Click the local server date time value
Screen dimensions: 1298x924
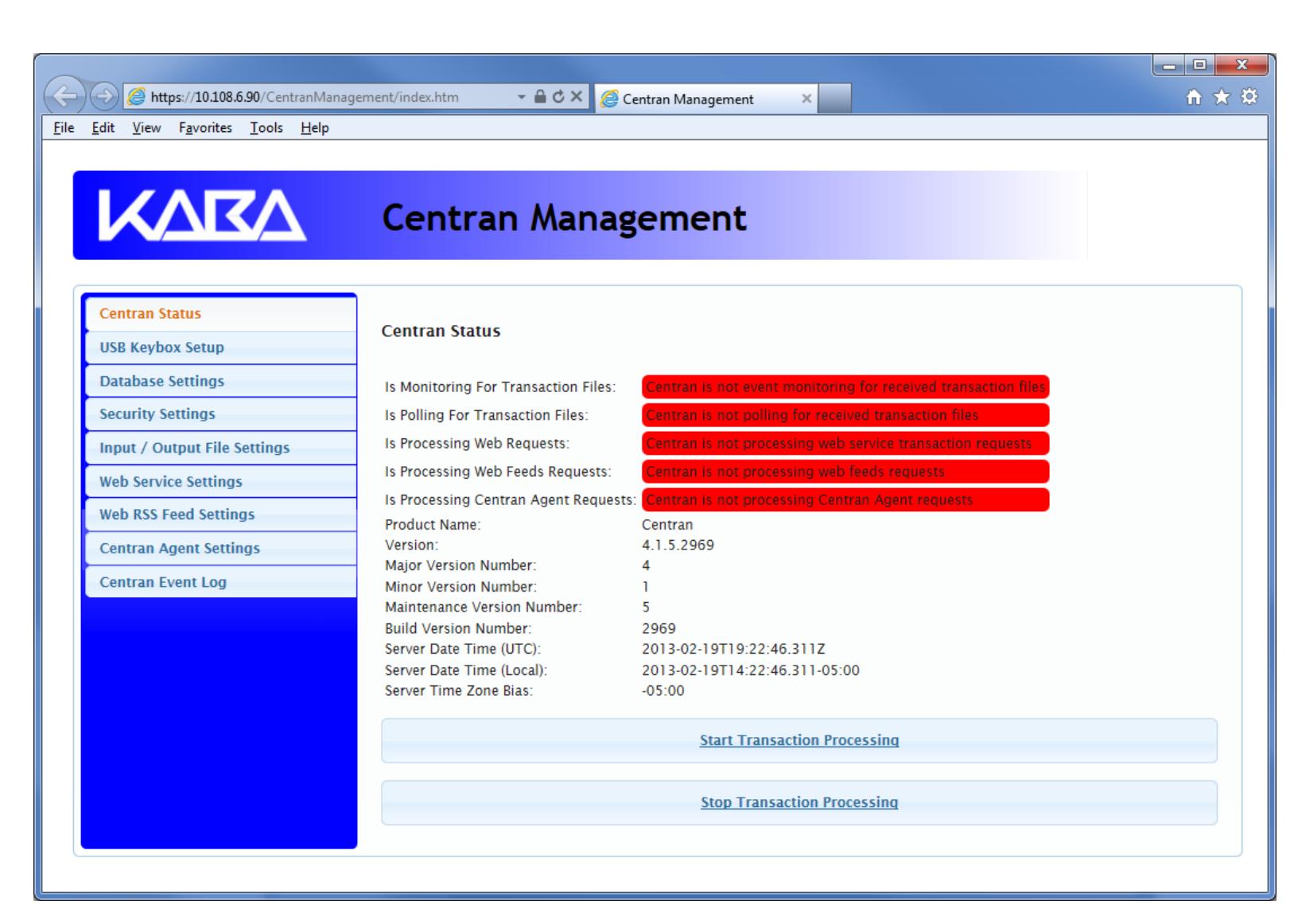751,670
